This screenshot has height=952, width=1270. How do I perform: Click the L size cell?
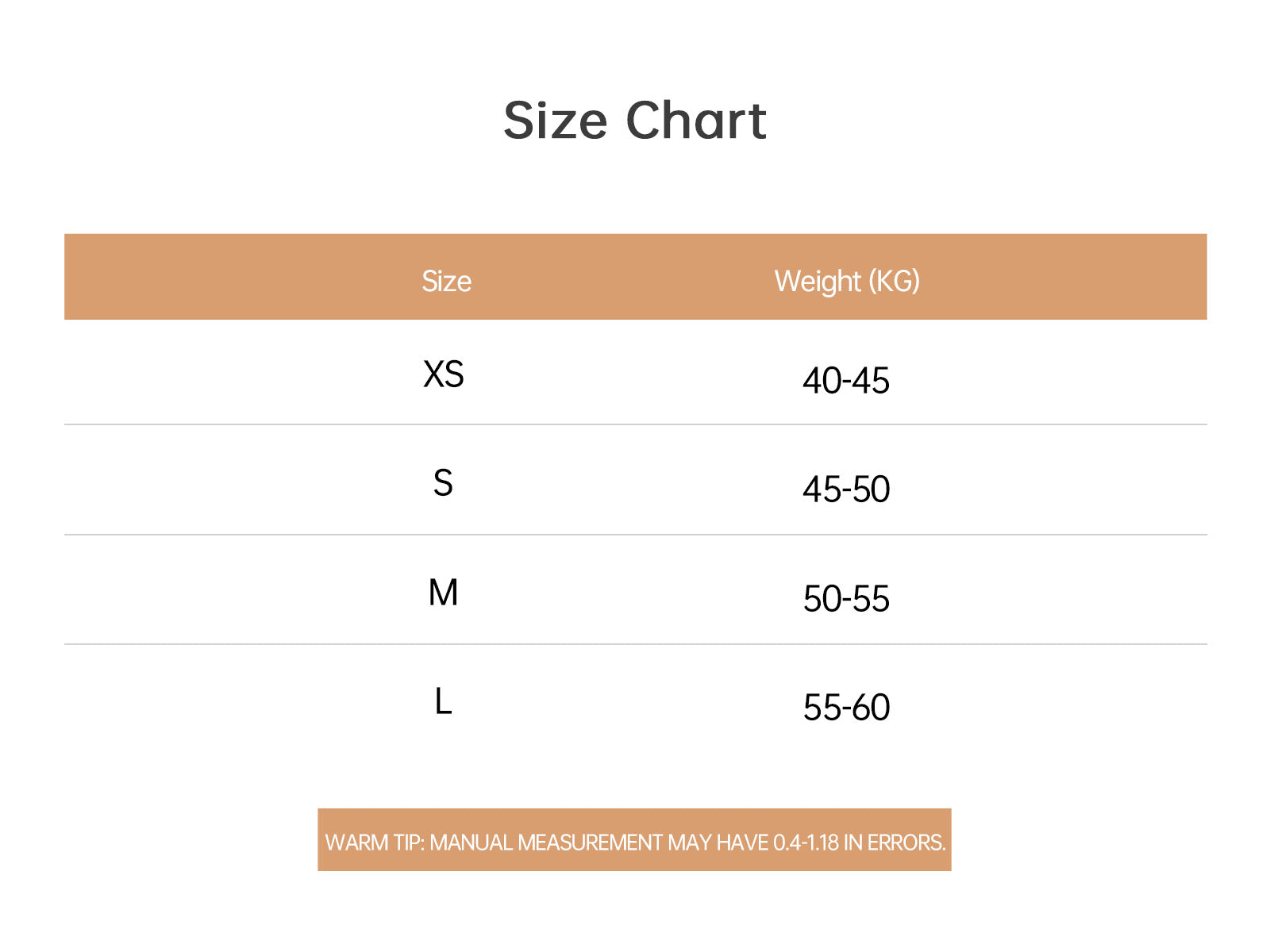pyautogui.click(x=443, y=702)
